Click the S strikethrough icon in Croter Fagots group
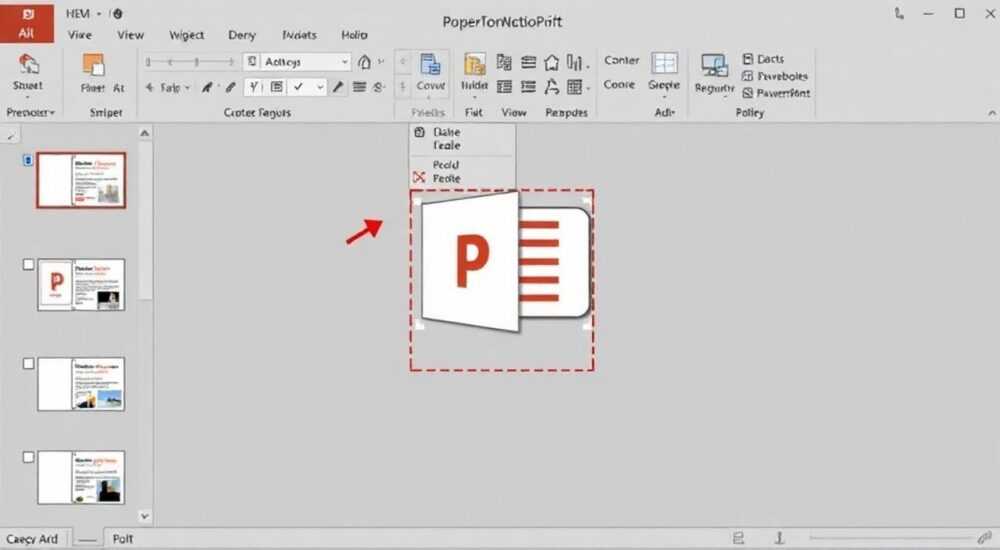1000x550 pixels. (x=379, y=87)
